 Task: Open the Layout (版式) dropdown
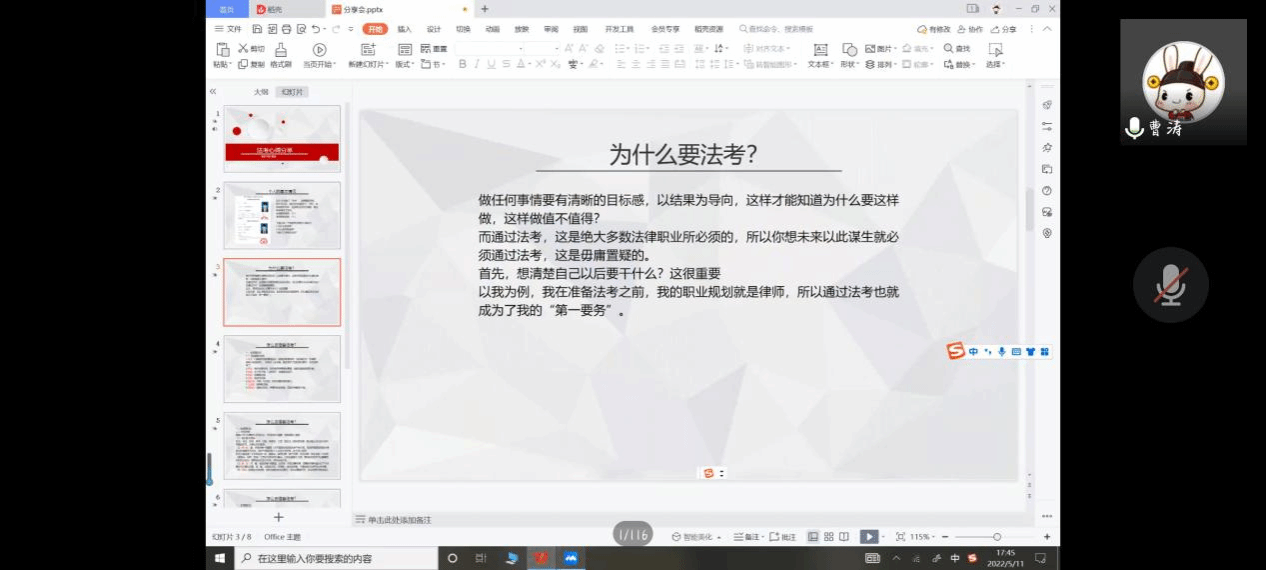(x=405, y=65)
